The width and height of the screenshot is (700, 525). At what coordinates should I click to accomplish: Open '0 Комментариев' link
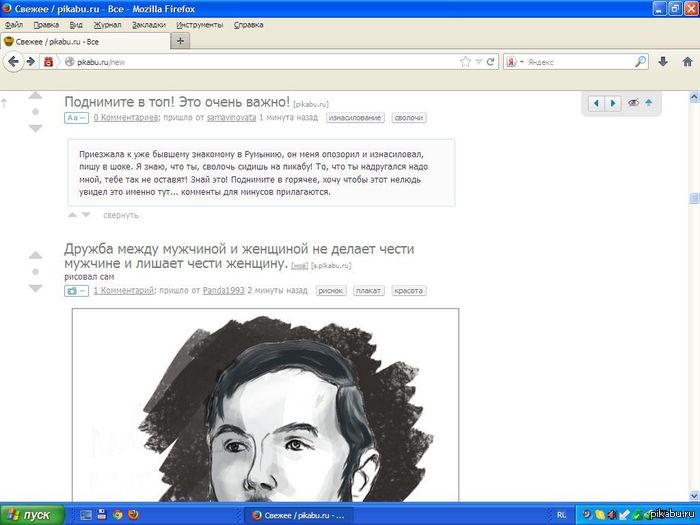tap(125, 117)
